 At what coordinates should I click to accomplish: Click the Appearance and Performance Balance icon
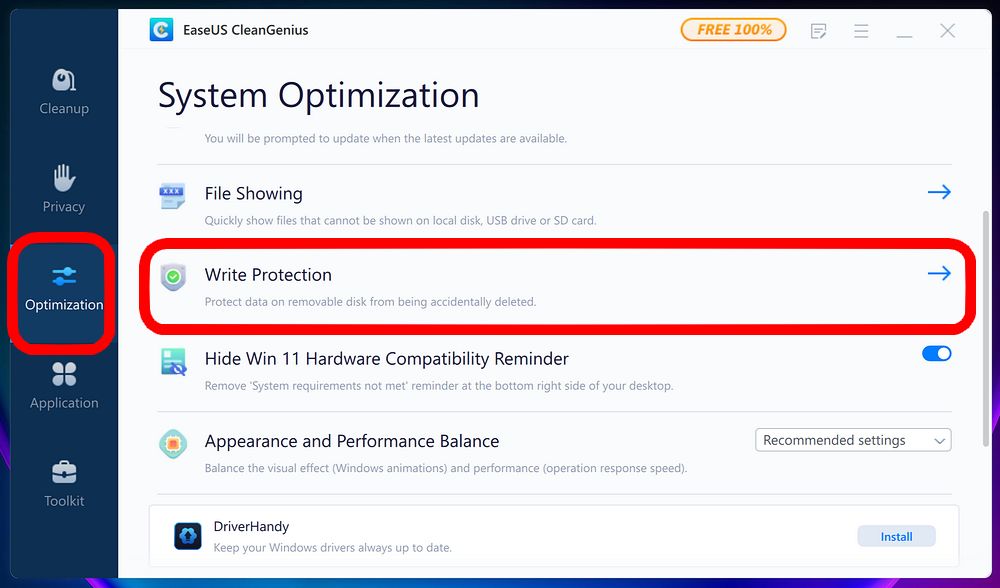coord(173,443)
